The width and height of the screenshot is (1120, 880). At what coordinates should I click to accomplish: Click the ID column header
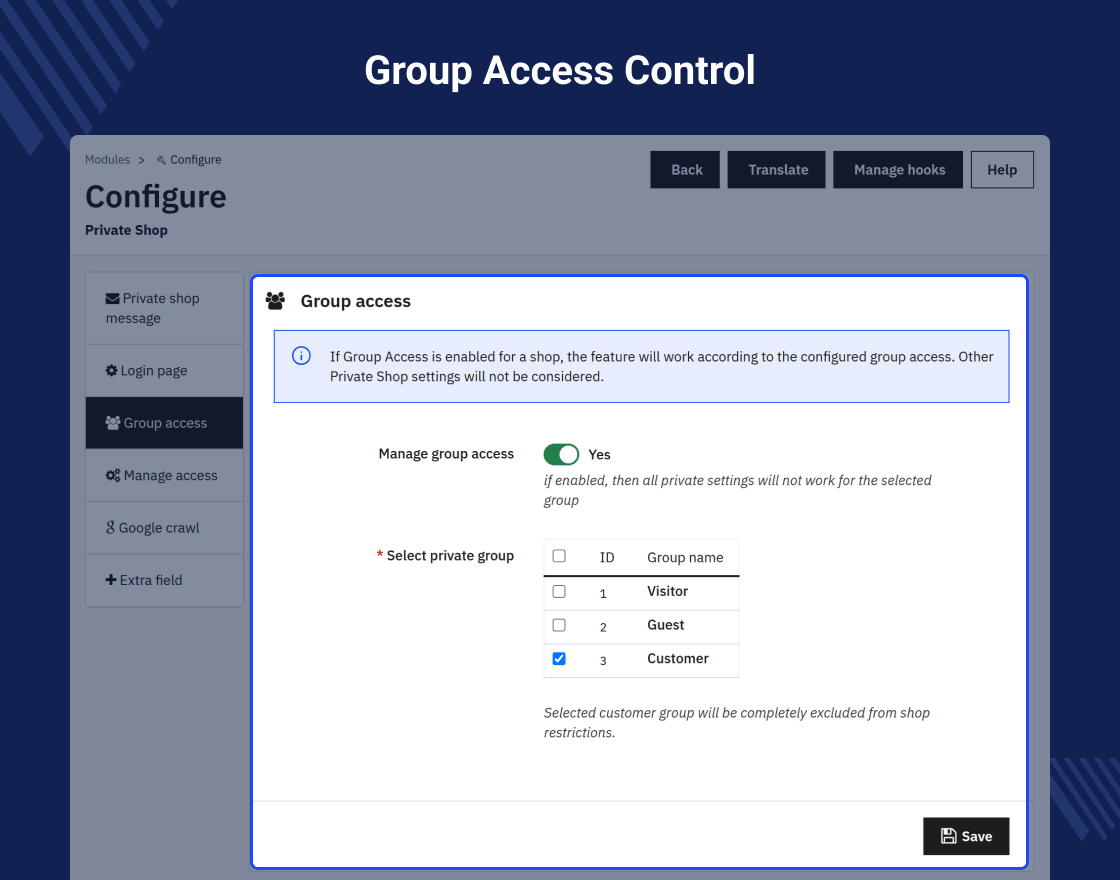point(607,558)
